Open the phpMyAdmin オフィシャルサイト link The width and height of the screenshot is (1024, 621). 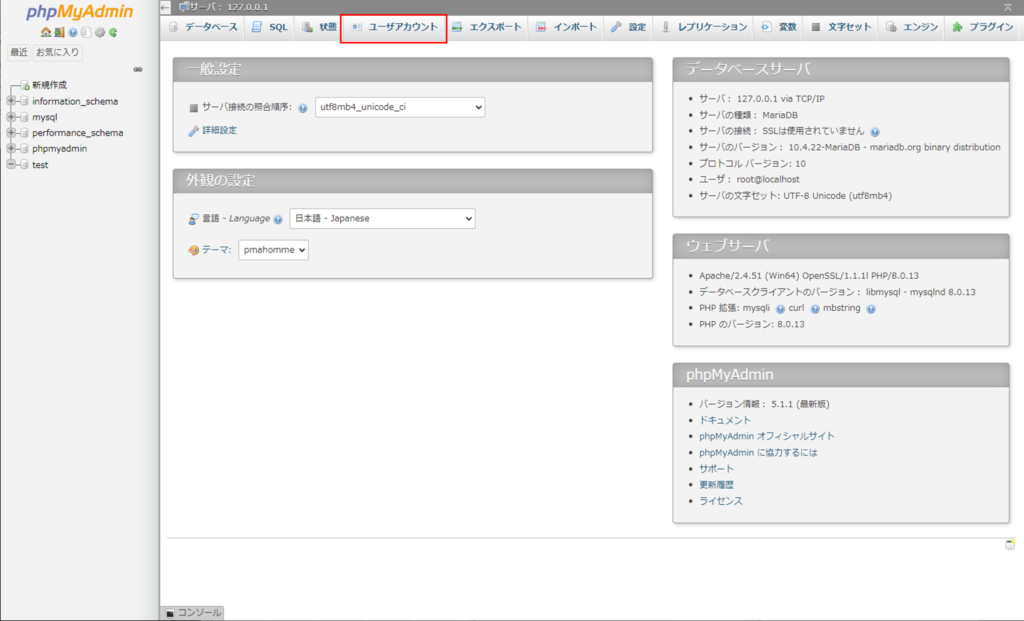coord(766,436)
